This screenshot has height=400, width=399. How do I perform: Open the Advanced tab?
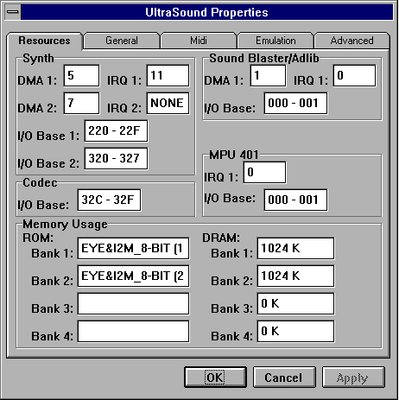point(352,41)
